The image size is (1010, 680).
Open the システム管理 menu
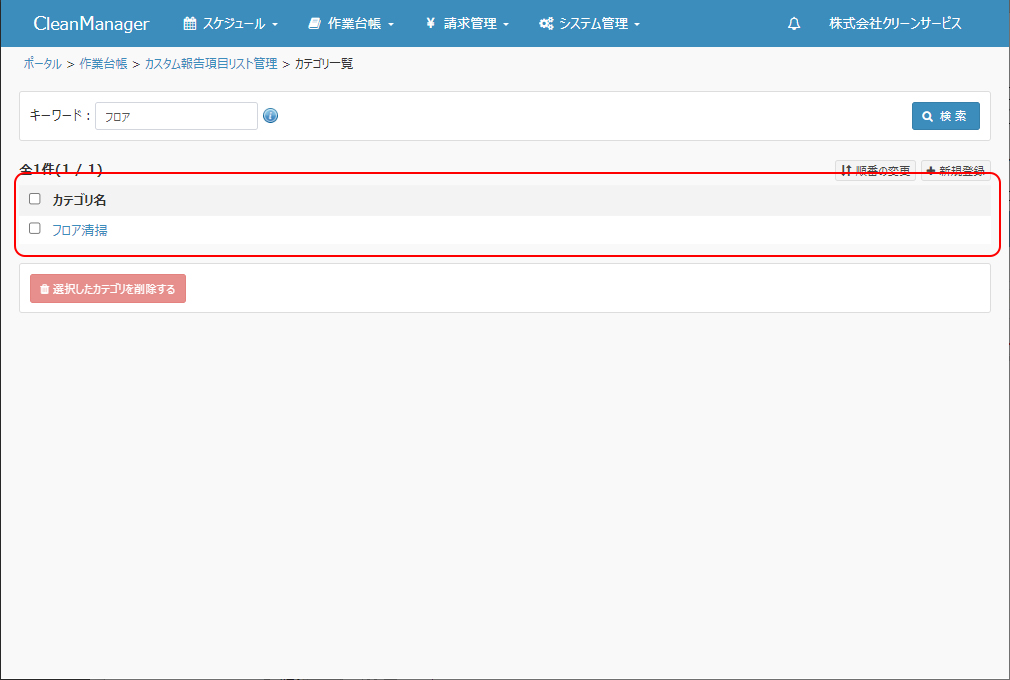[x=589, y=24]
